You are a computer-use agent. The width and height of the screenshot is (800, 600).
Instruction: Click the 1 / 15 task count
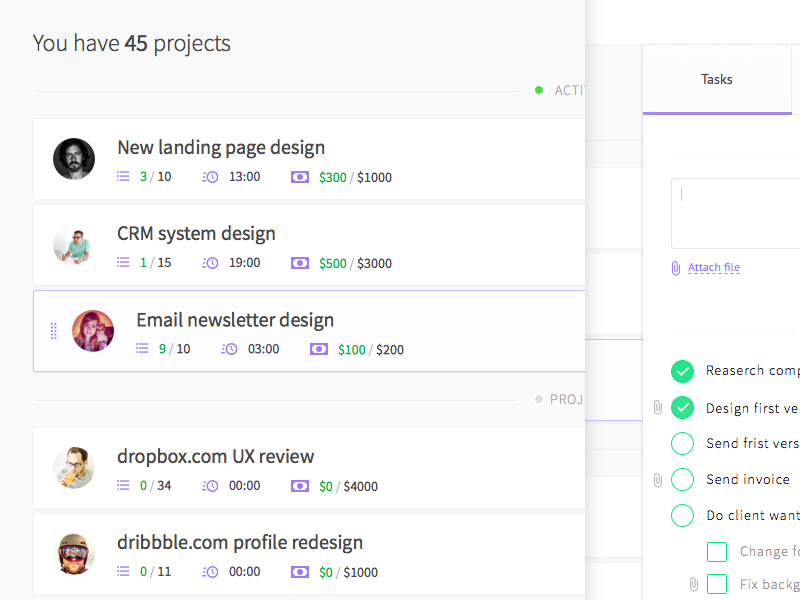[156, 262]
